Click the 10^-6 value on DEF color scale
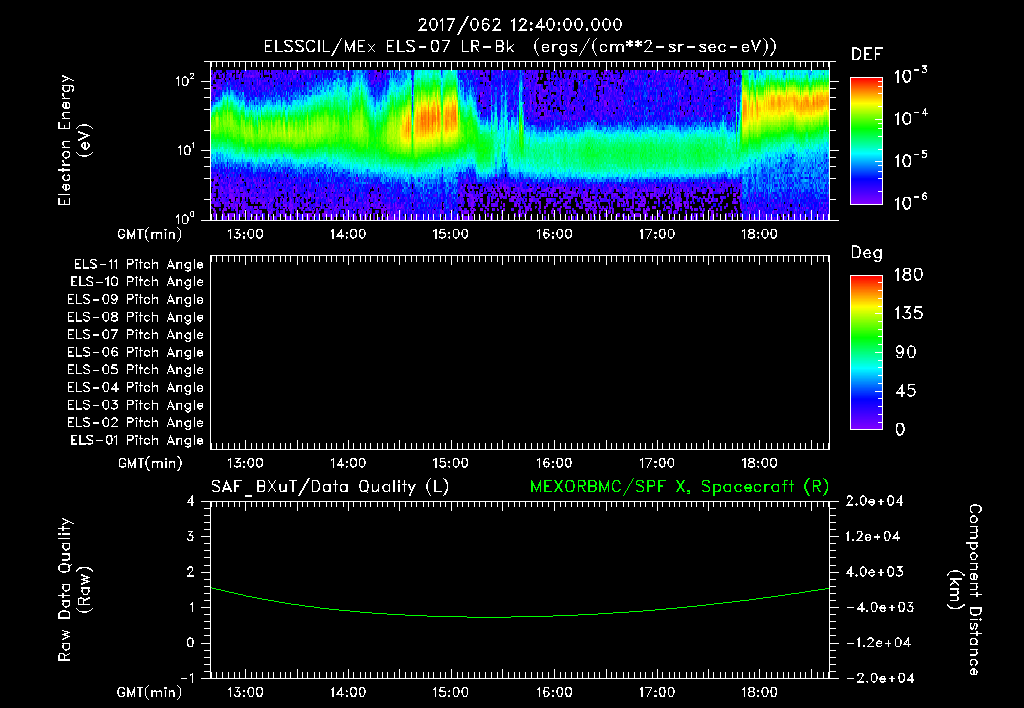 (x=910, y=202)
